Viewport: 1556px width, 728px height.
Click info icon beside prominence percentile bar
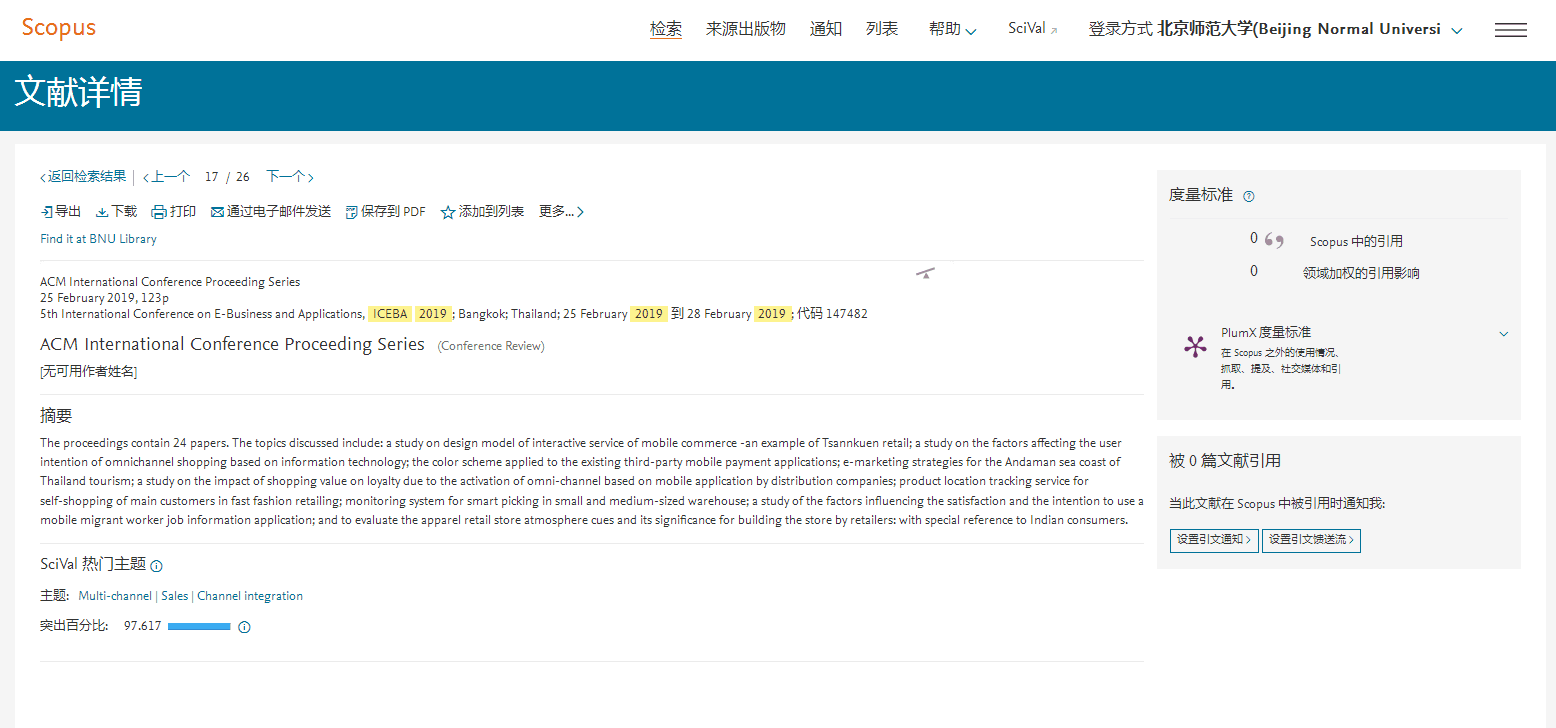pos(244,628)
